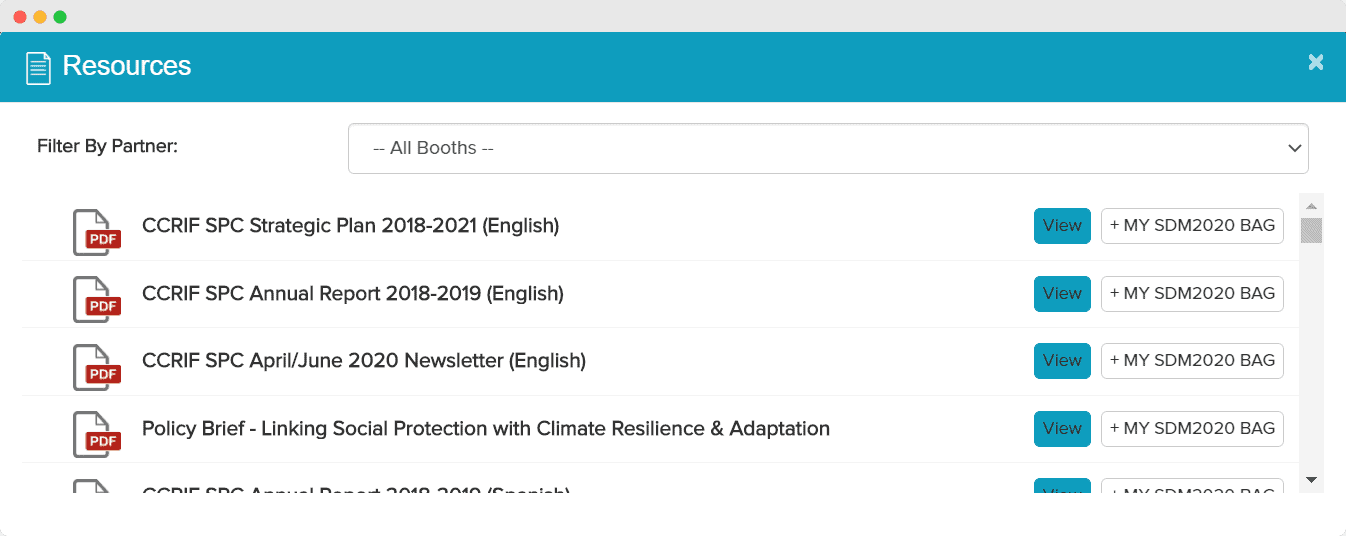Click the partially visible PDF icon at bottom
This screenshot has height=536, width=1346.
92,487
